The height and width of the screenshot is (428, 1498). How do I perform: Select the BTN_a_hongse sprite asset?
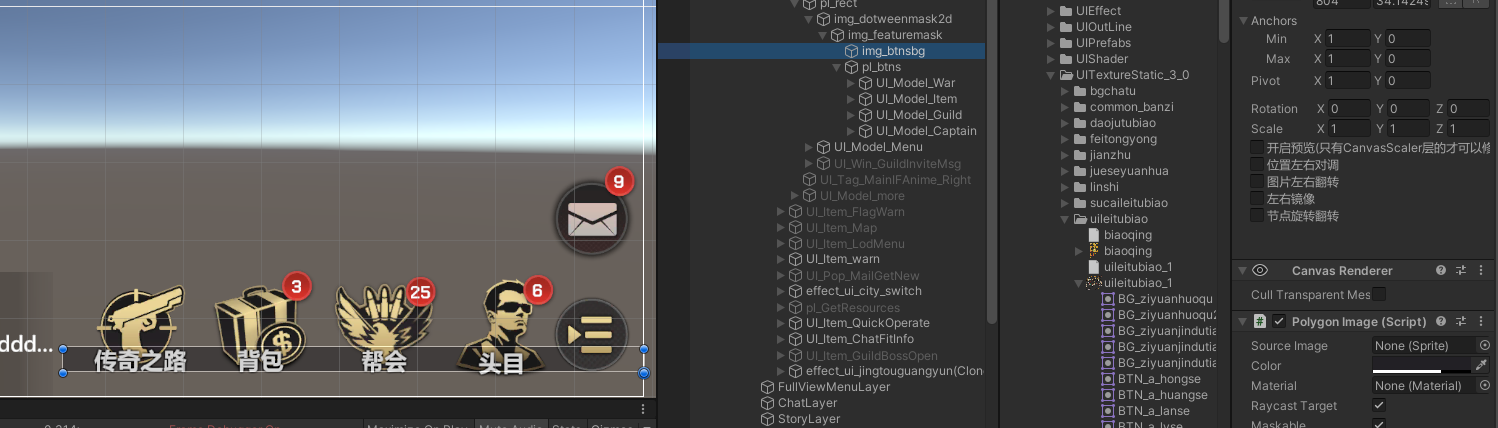click(x=1158, y=379)
